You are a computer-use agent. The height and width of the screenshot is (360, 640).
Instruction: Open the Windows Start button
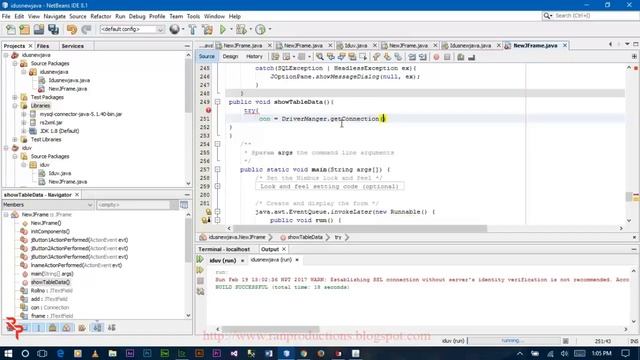[x=8, y=353]
